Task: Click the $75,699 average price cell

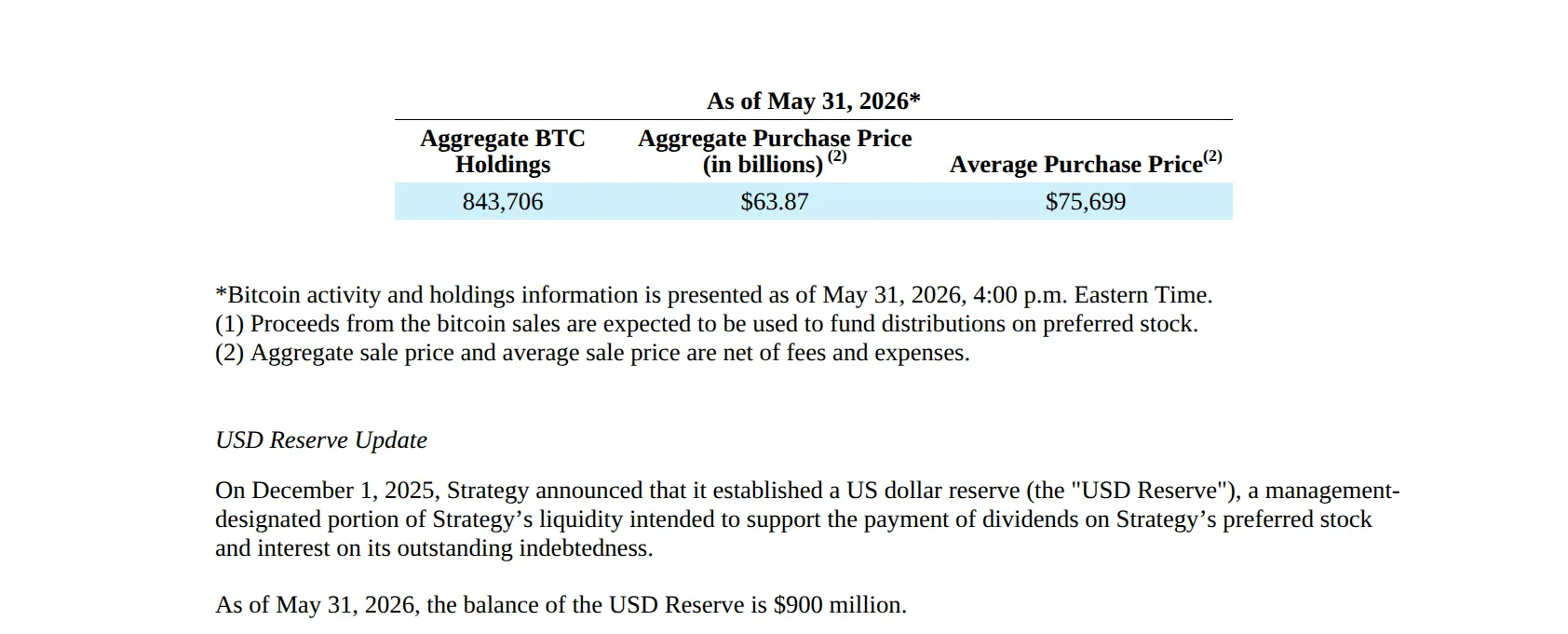Action: [1086, 202]
